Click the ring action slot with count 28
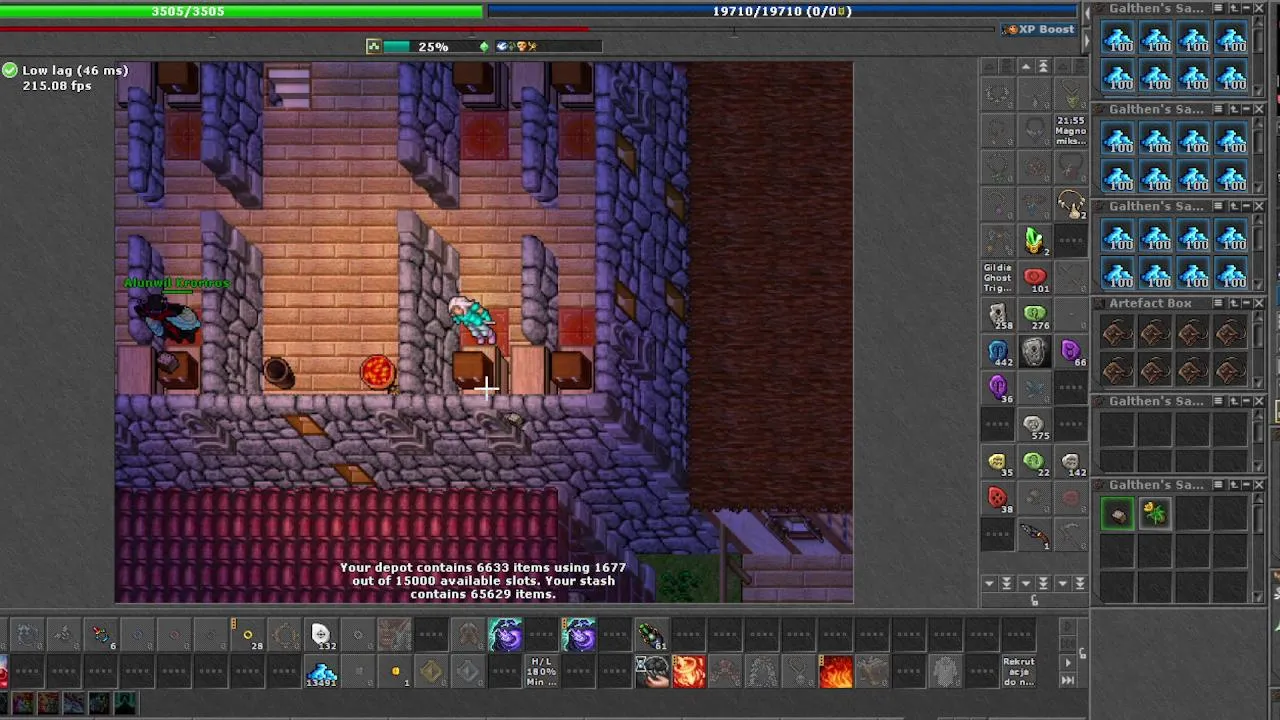1280x720 pixels. click(247, 635)
